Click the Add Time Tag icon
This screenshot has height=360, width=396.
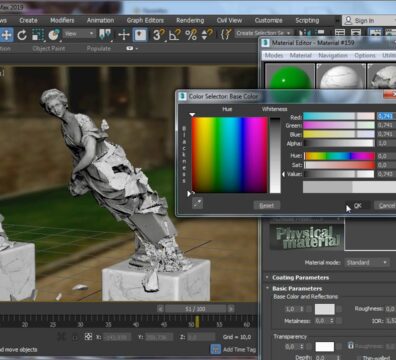pos(216,349)
